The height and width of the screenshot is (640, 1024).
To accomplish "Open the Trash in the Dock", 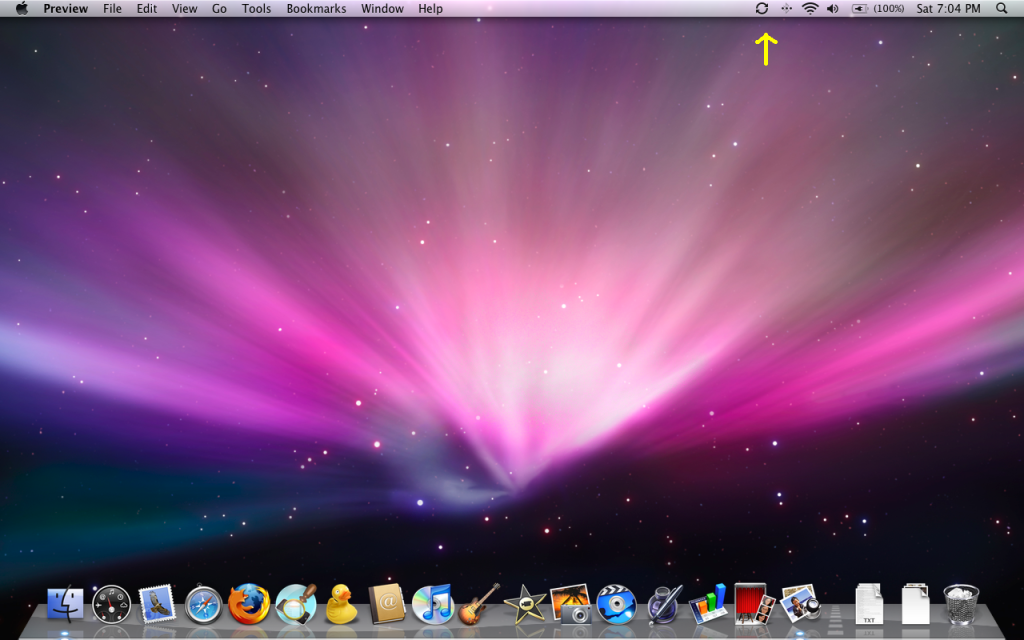I will 961,604.
